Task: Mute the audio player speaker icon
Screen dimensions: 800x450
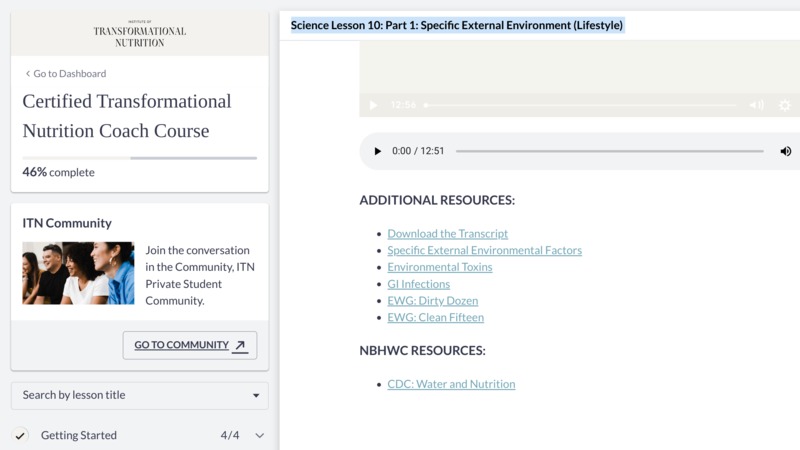Action: (x=785, y=151)
